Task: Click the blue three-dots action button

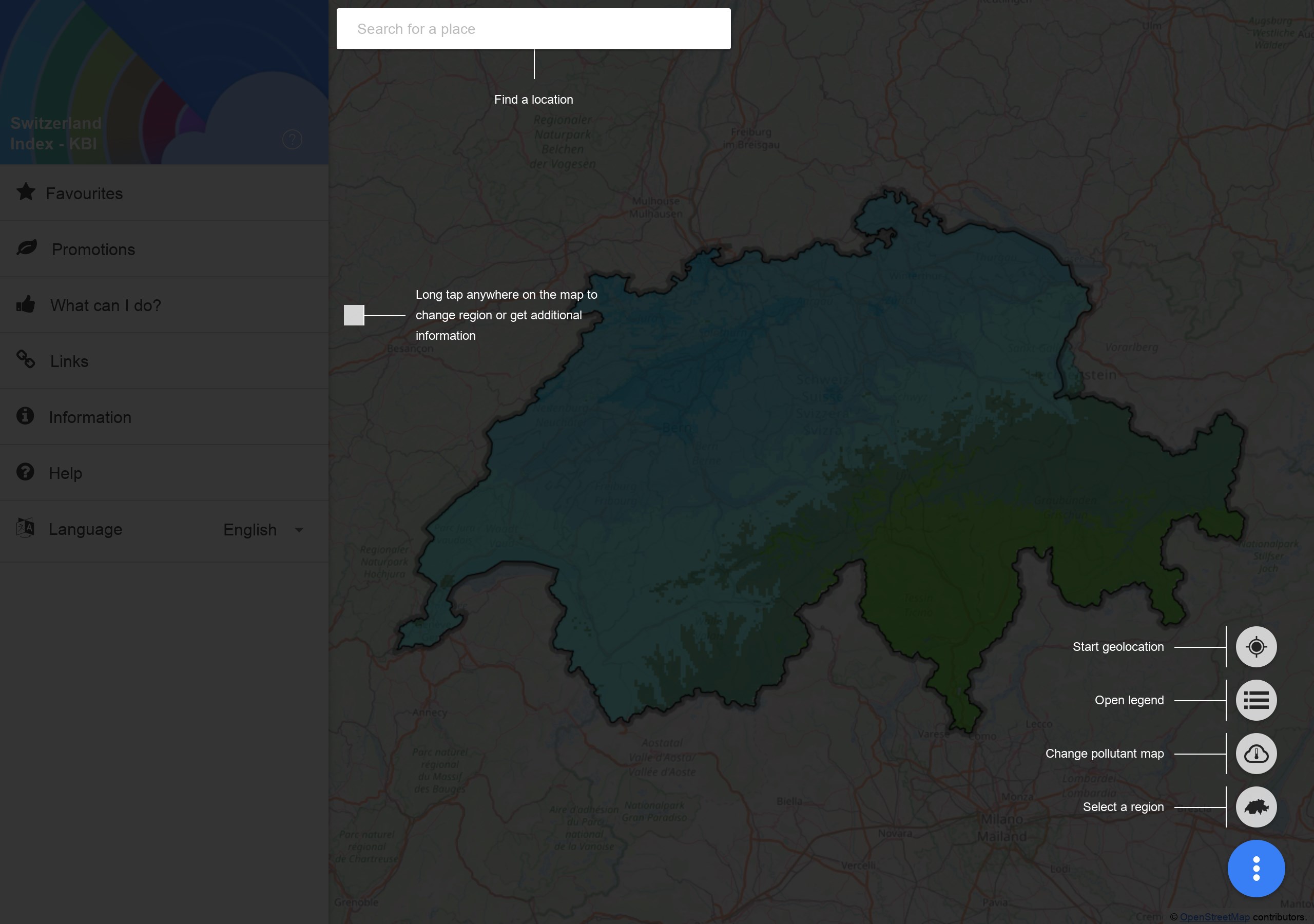Action: coord(1255,869)
